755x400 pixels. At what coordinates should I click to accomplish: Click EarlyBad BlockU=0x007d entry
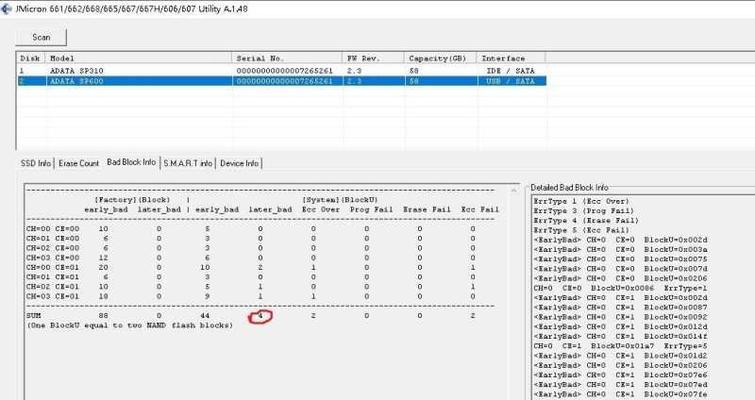[620, 269]
